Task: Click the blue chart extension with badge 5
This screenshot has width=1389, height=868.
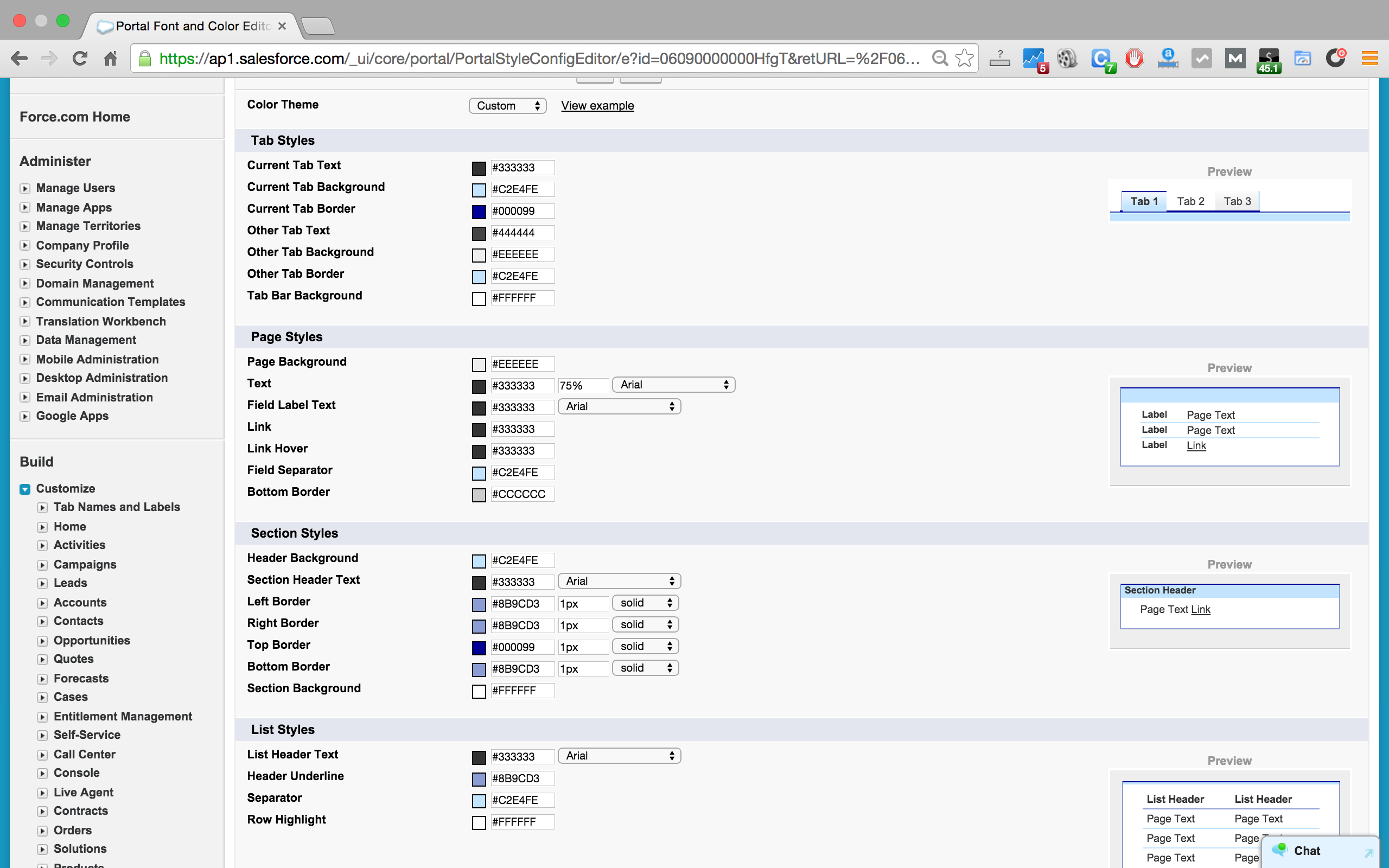Action: pos(1035,60)
